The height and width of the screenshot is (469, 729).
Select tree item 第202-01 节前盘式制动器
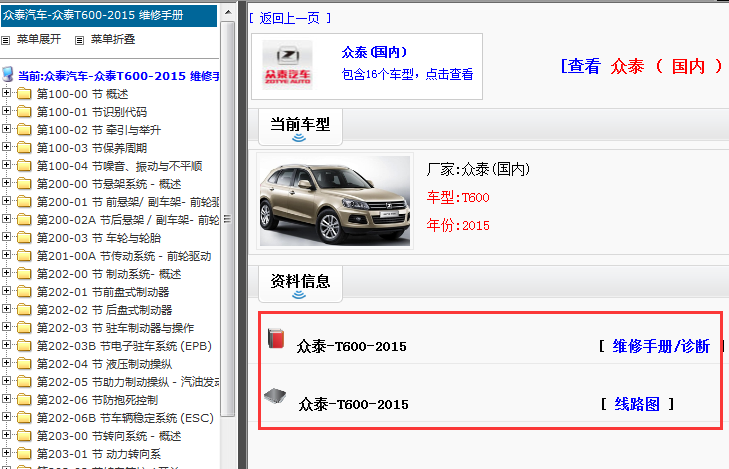click(103, 292)
